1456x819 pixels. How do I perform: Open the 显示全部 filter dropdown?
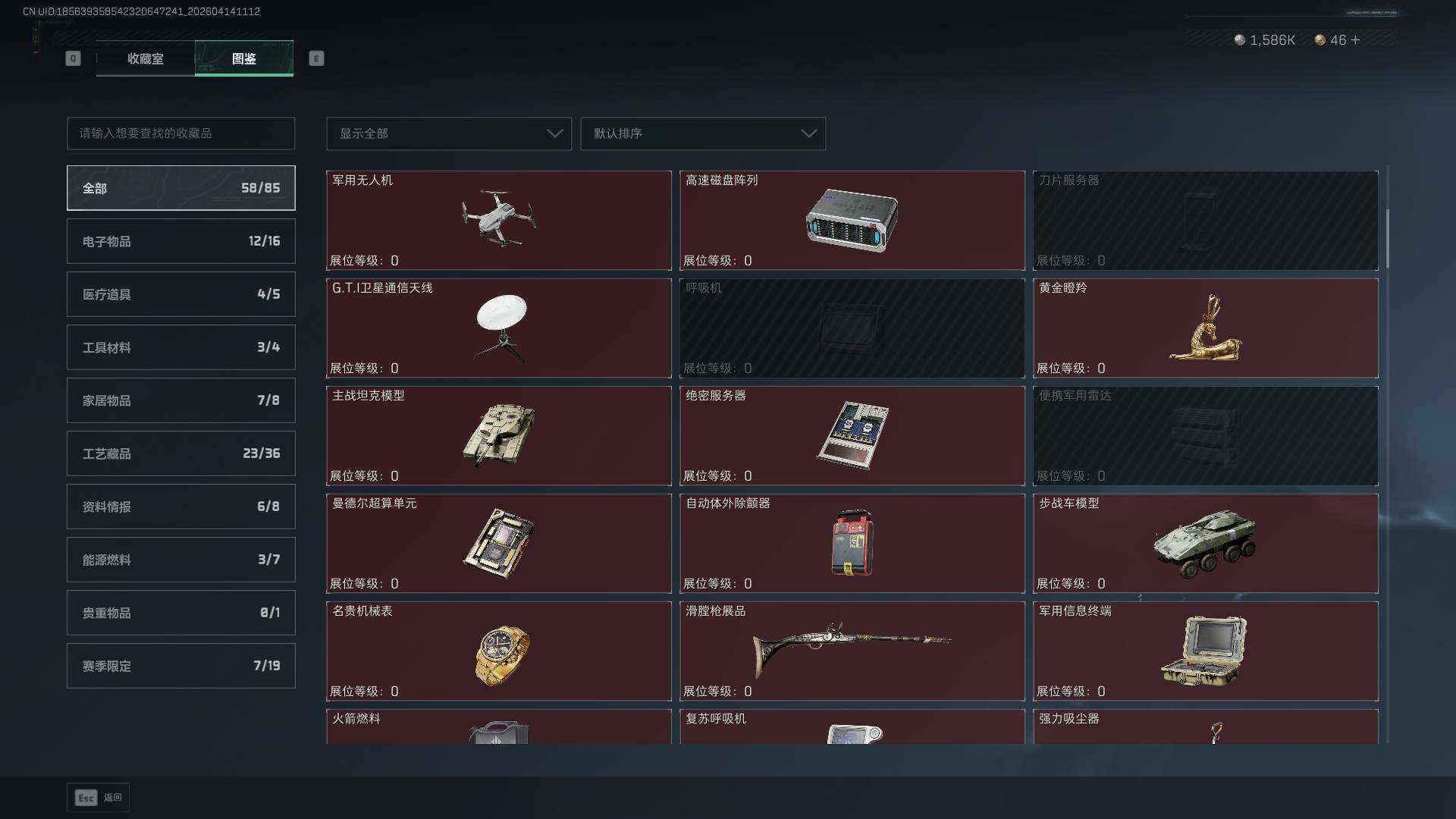pos(449,133)
